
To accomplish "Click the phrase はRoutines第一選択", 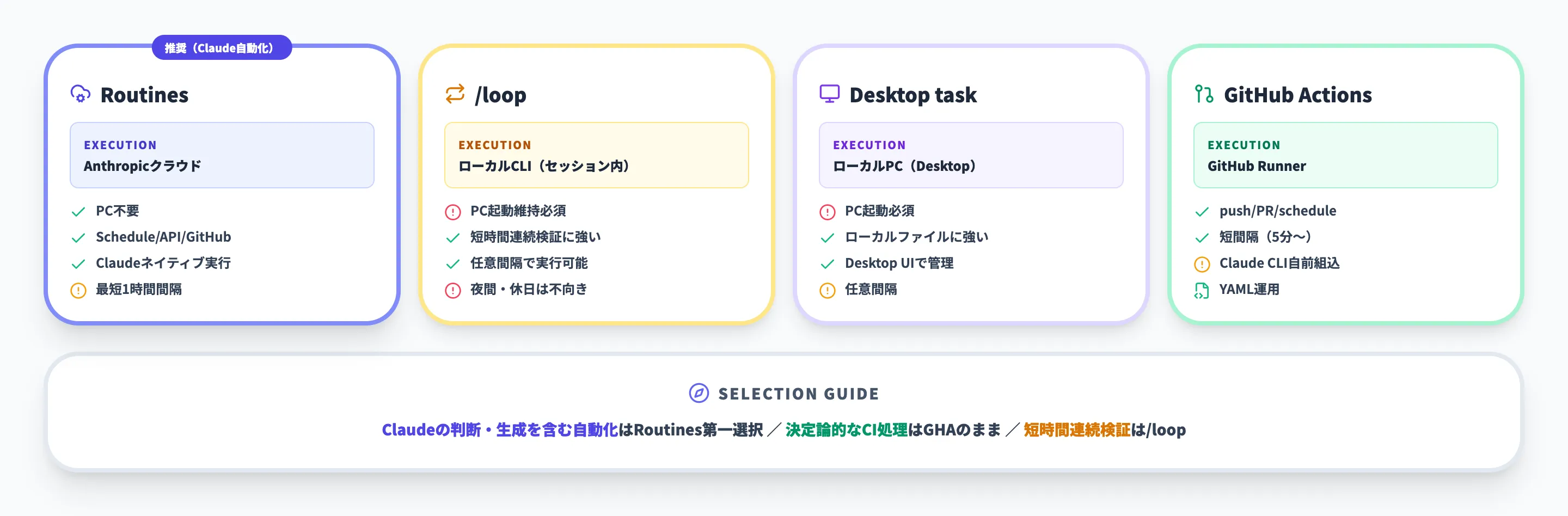I will point(691,430).
